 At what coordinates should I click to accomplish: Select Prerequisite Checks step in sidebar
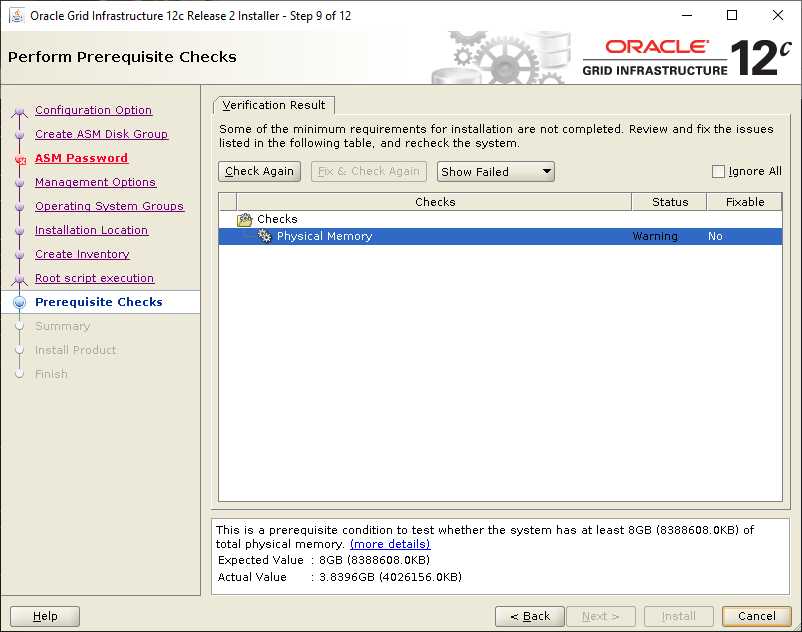(99, 302)
